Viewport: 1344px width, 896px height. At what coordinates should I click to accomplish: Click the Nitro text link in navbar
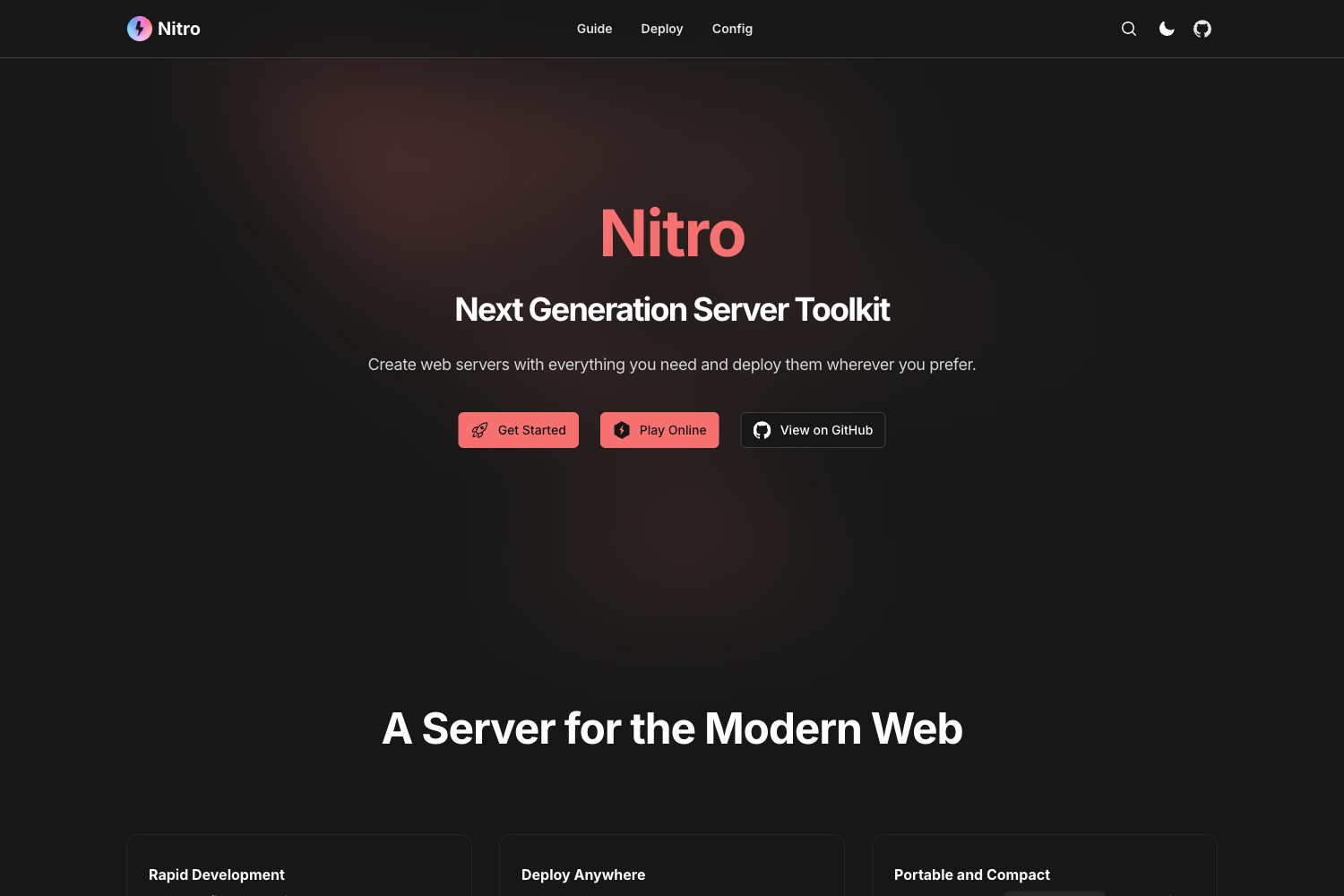point(178,28)
